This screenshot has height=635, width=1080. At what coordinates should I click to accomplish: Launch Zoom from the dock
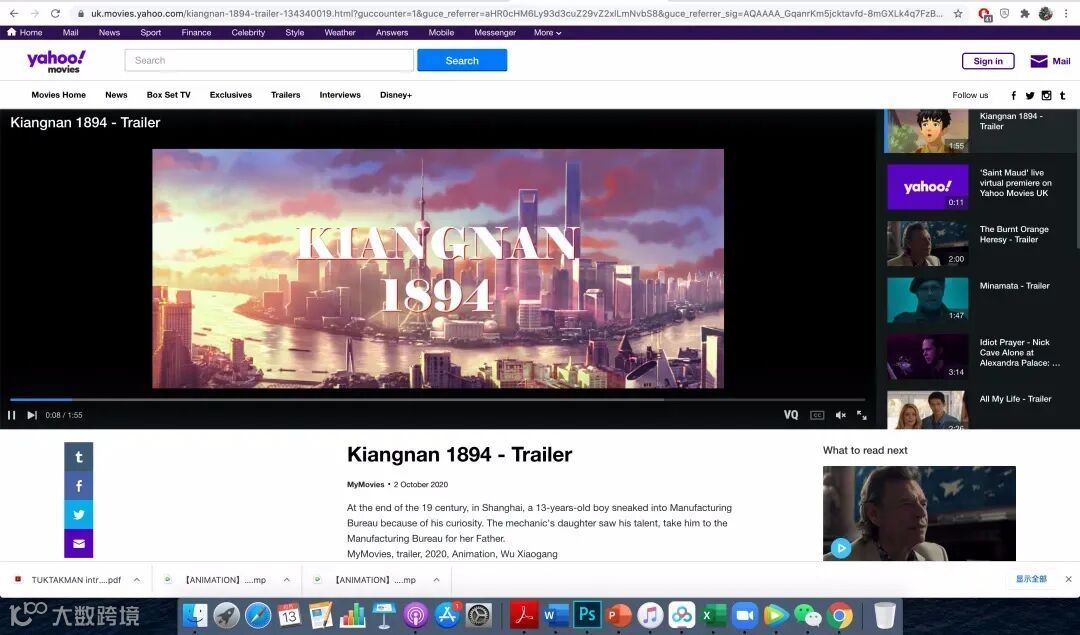click(744, 615)
